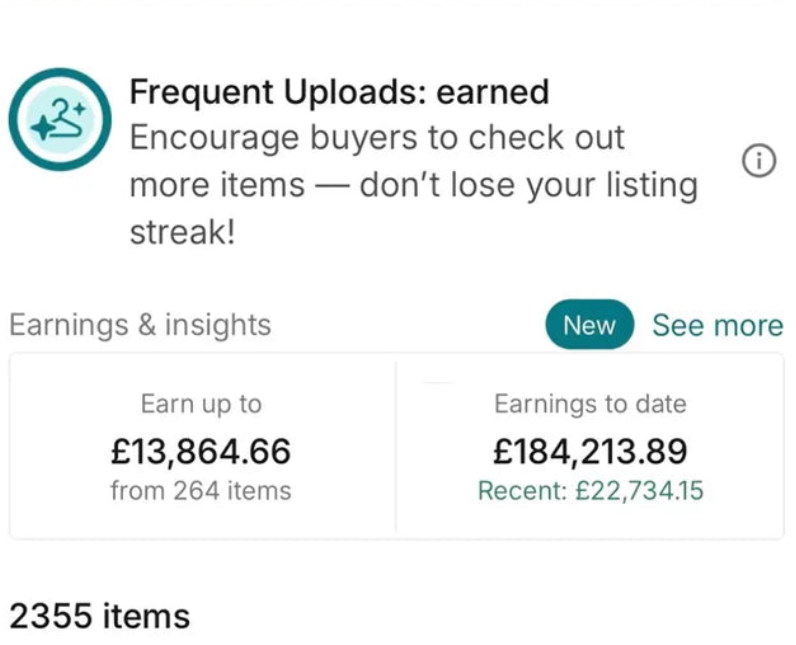
Task: Tap the sparkle star inside the badge
Action: click(43, 127)
